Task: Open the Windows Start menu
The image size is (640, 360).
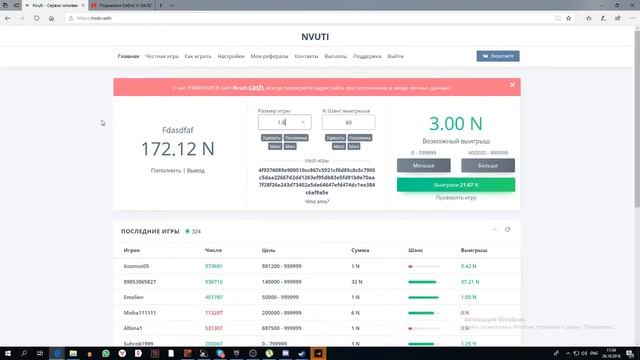Action: [x=8, y=353]
